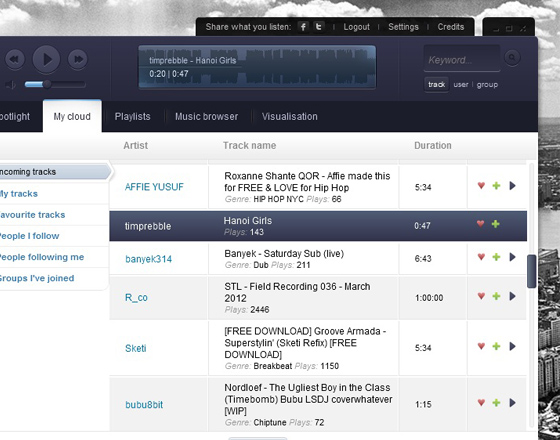Favourite the Hanoi Girls track
The height and width of the screenshot is (440, 560).
pos(480,224)
